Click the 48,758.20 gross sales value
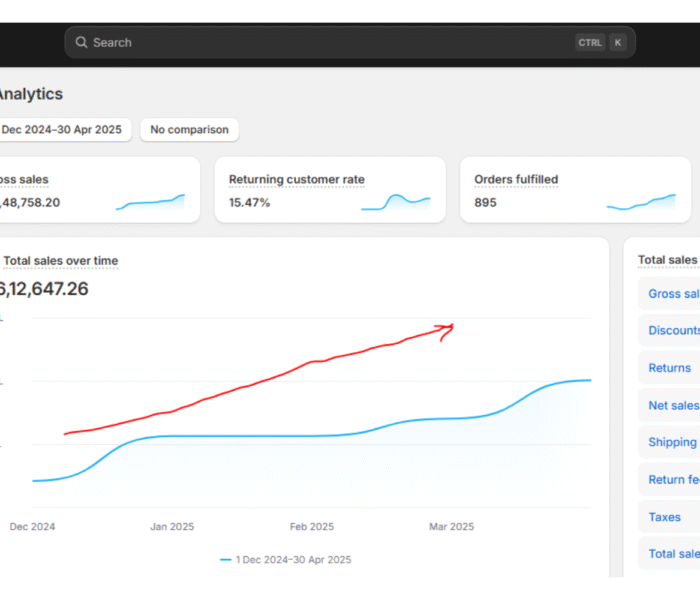Screen dimensions: 700x600 point(30,203)
